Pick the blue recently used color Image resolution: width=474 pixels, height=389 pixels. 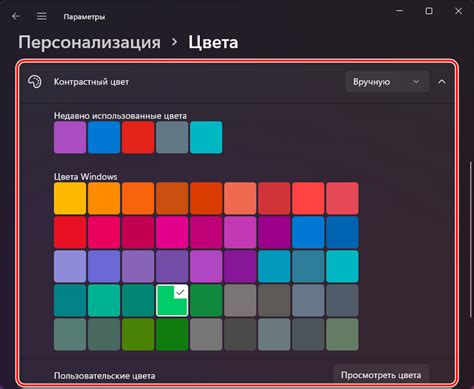(x=104, y=137)
